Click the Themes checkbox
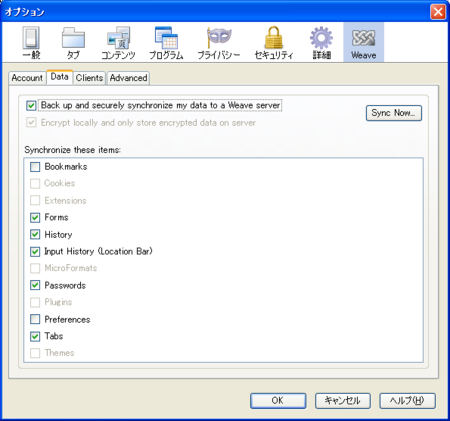Viewport: 450px width, 421px height. tap(35, 353)
